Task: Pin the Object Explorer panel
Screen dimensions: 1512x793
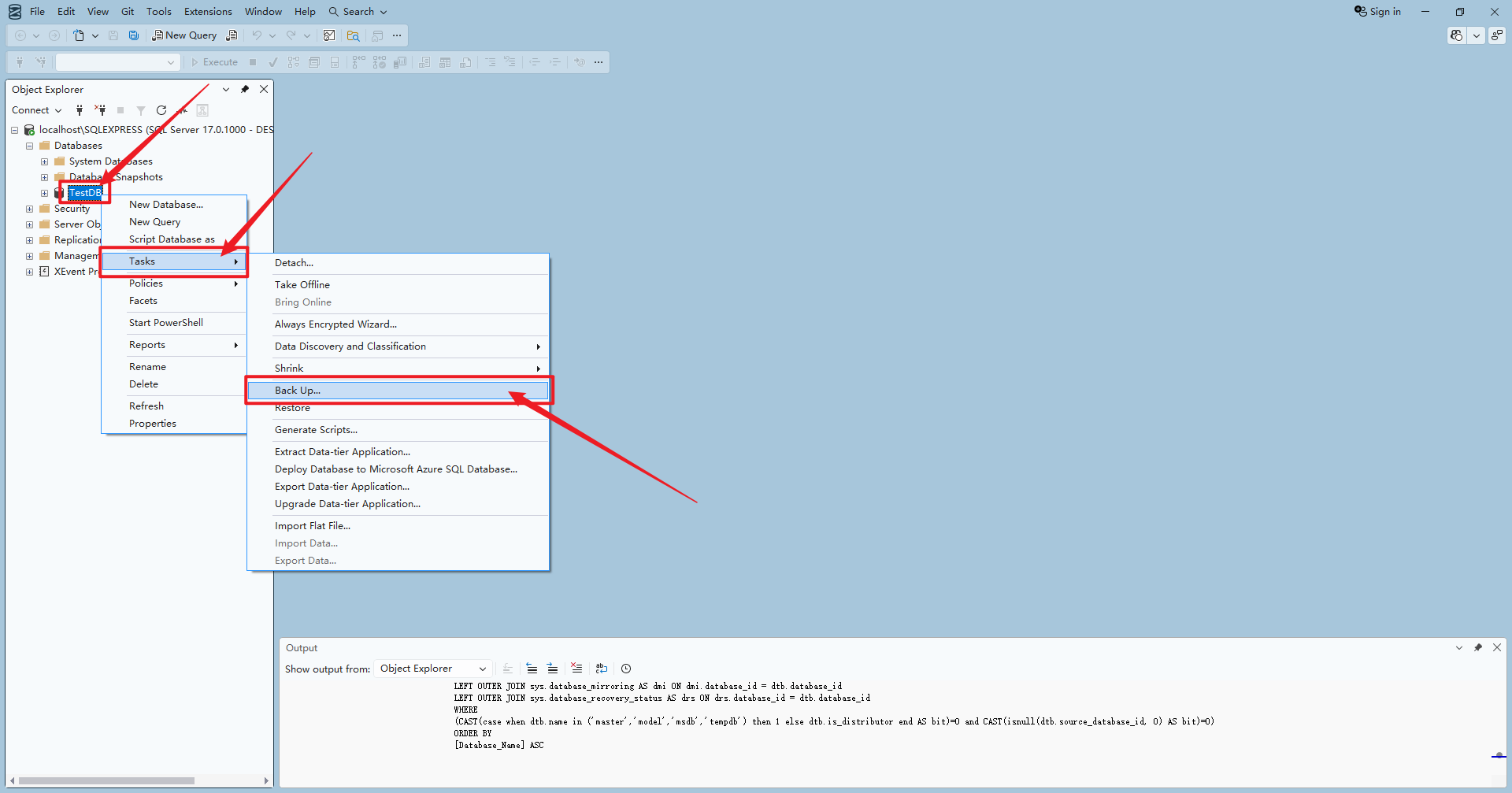Action: [245, 89]
